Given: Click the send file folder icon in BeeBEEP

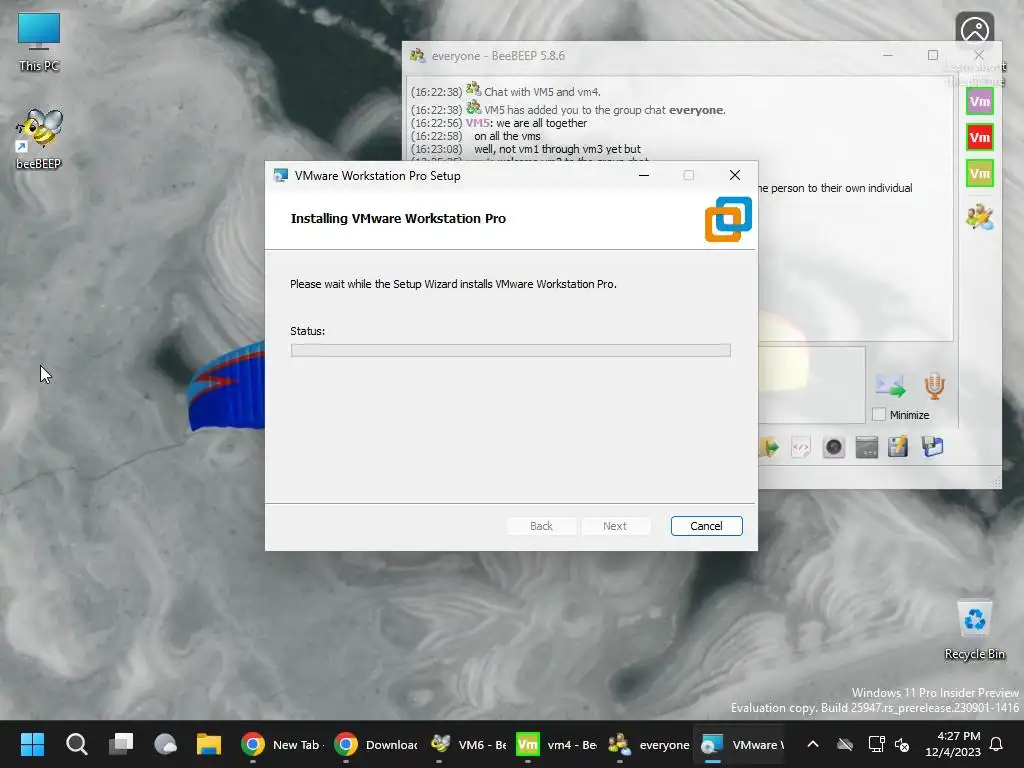Looking at the screenshot, I should coord(770,447).
